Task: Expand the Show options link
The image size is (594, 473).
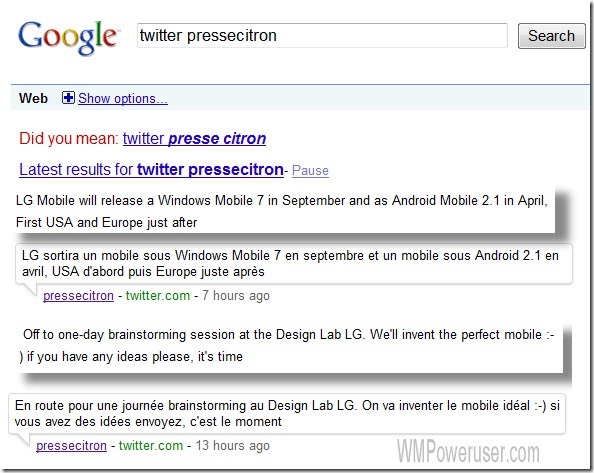Action: [x=123, y=98]
